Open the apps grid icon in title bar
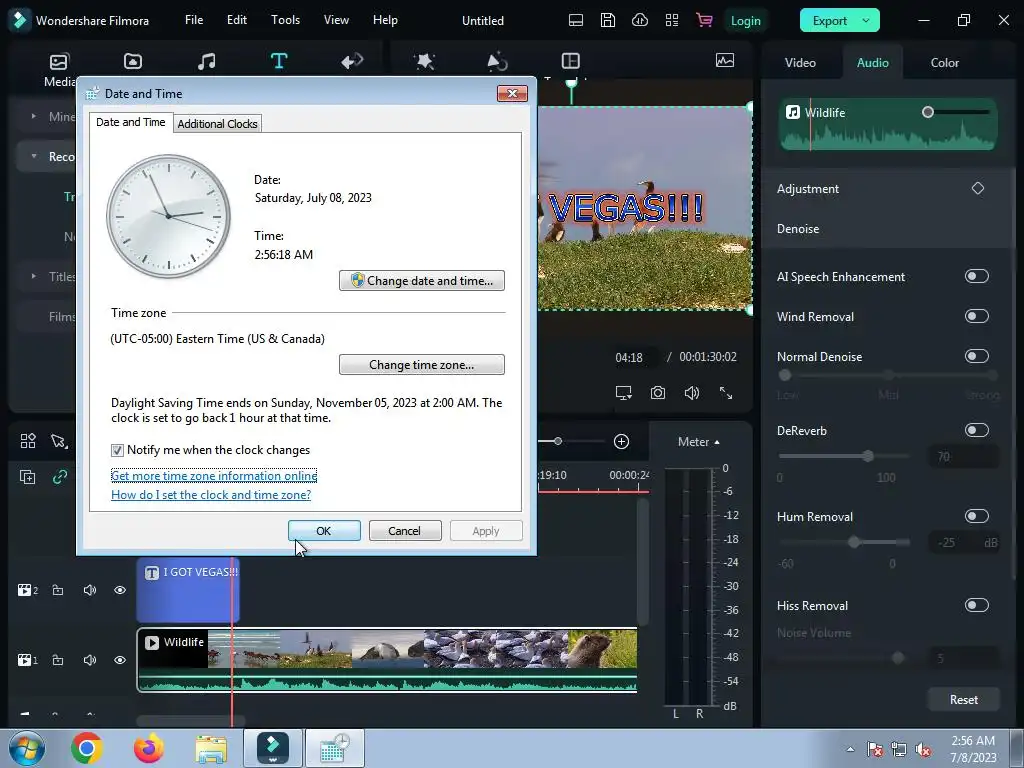Viewport: 1024px width, 768px height. tap(671, 20)
